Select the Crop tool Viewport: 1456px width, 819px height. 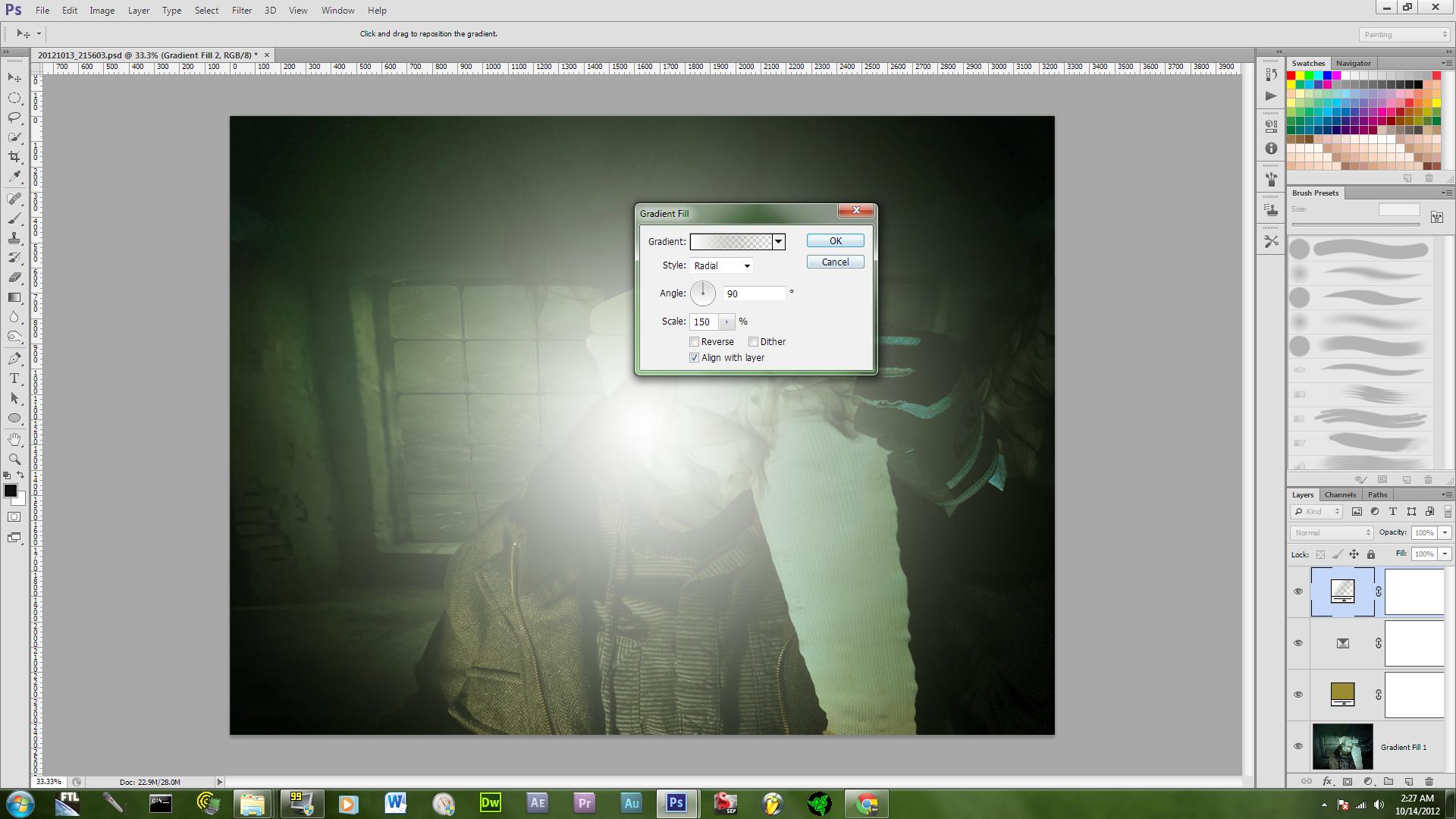14,157
